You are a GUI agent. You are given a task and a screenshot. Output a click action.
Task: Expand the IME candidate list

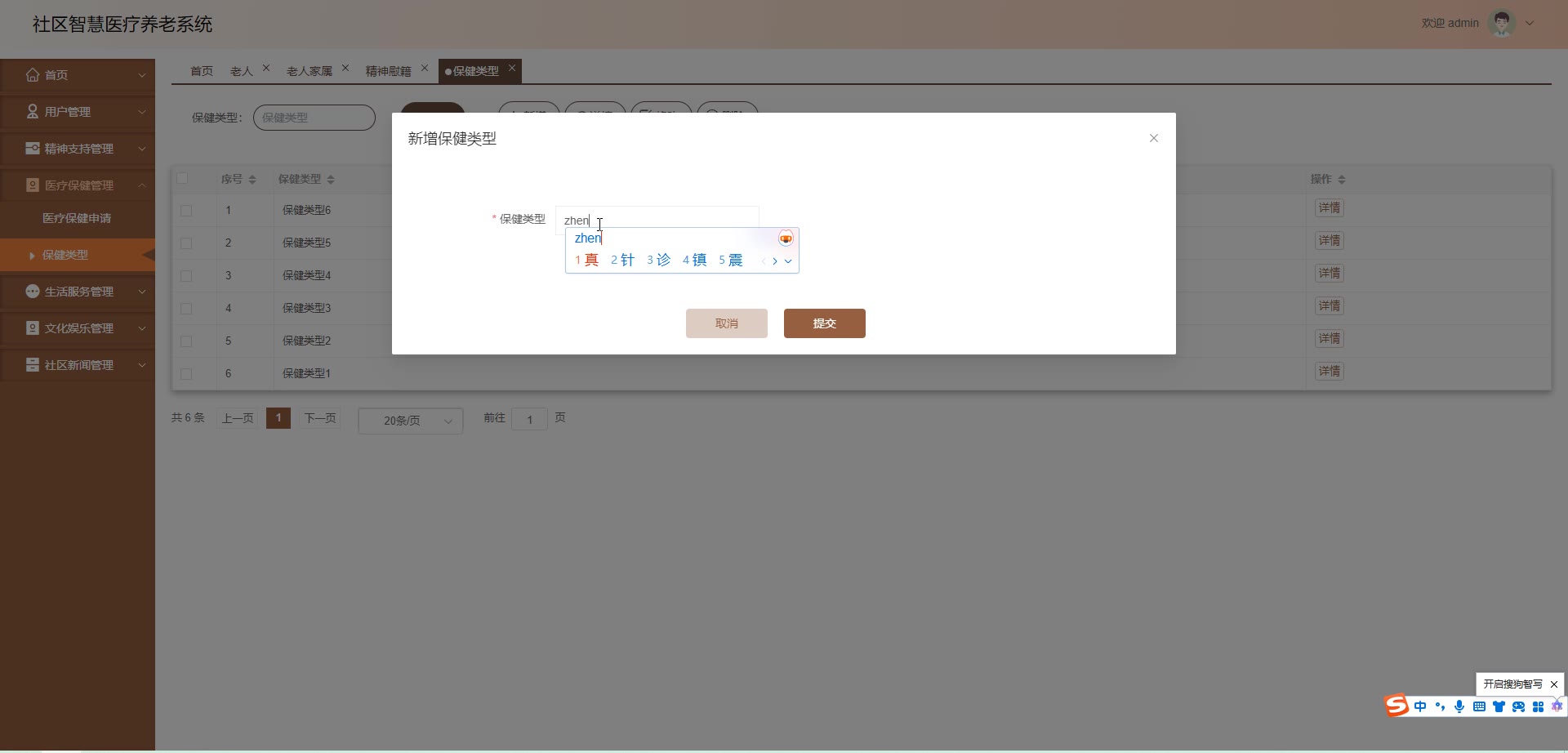[788, 261]
